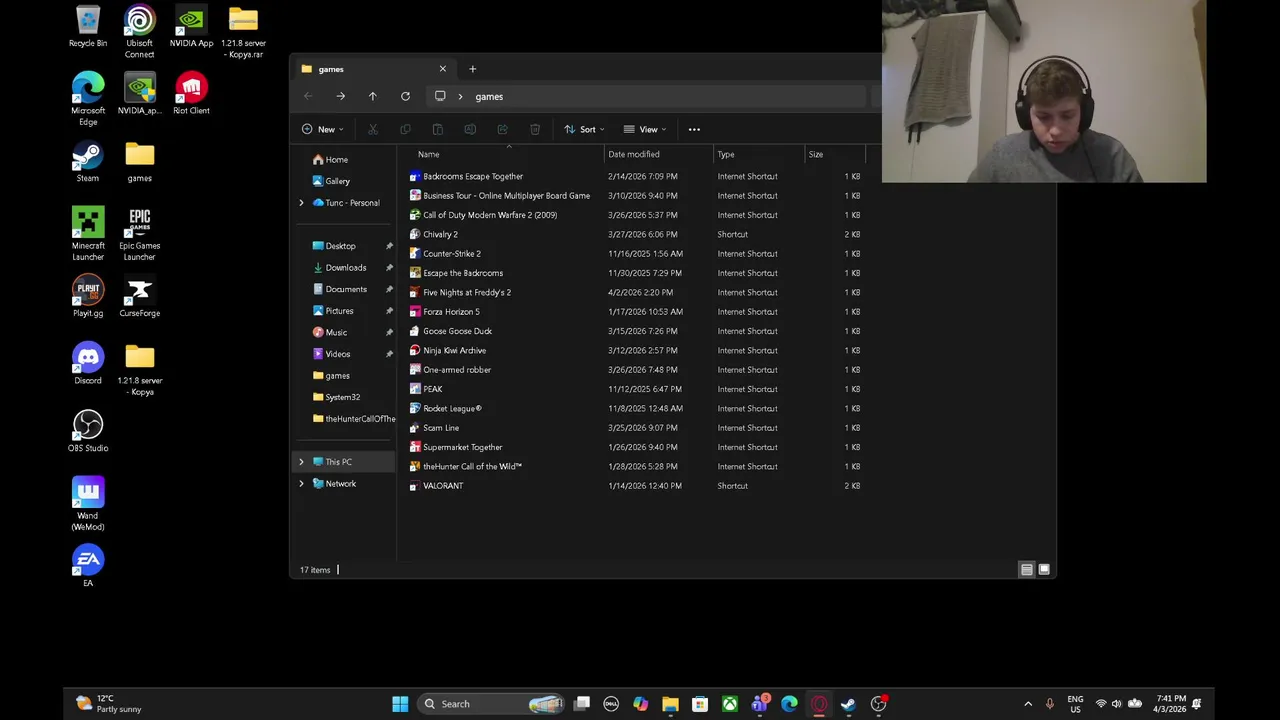Screen dimensions: 1280x720
Task: Expand the Tunc - Personal tree node
Action: (x=301, y=203)
